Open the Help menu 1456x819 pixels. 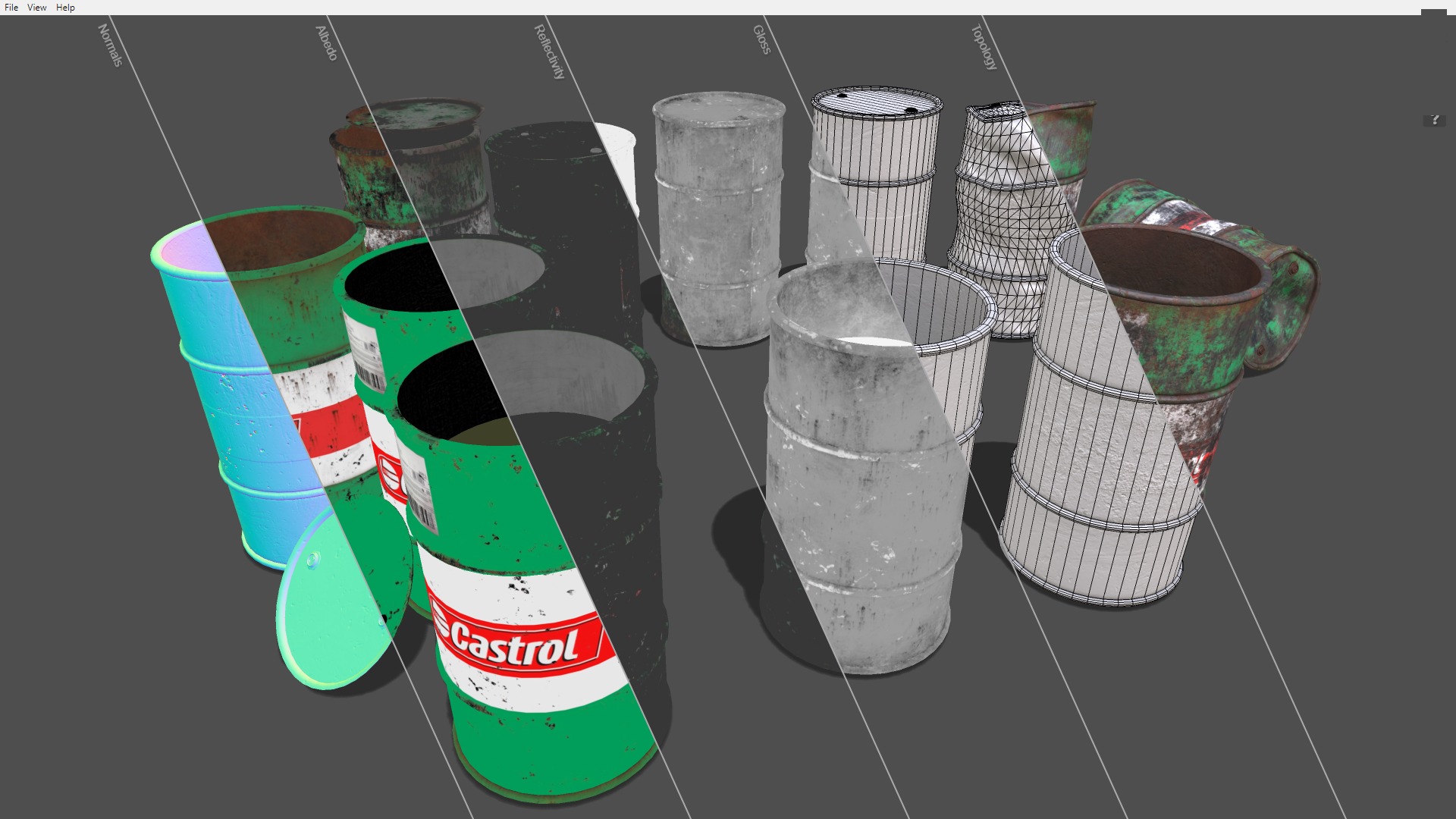click(65, 8)
